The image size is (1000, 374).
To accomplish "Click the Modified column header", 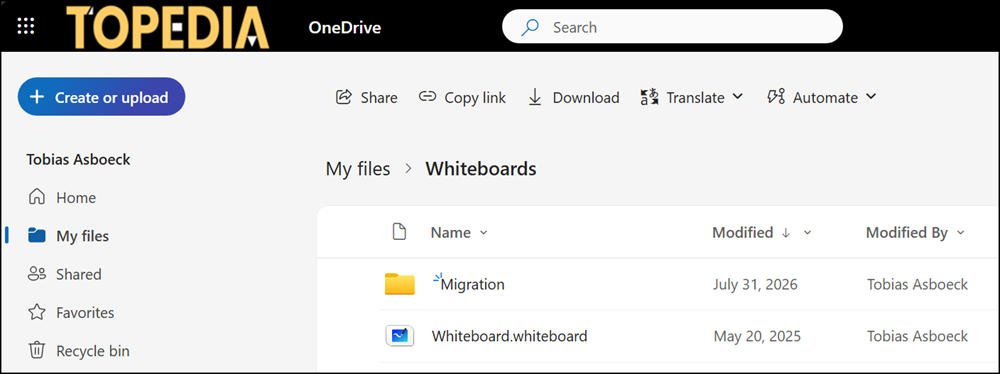I will click(x=742, y=233).
